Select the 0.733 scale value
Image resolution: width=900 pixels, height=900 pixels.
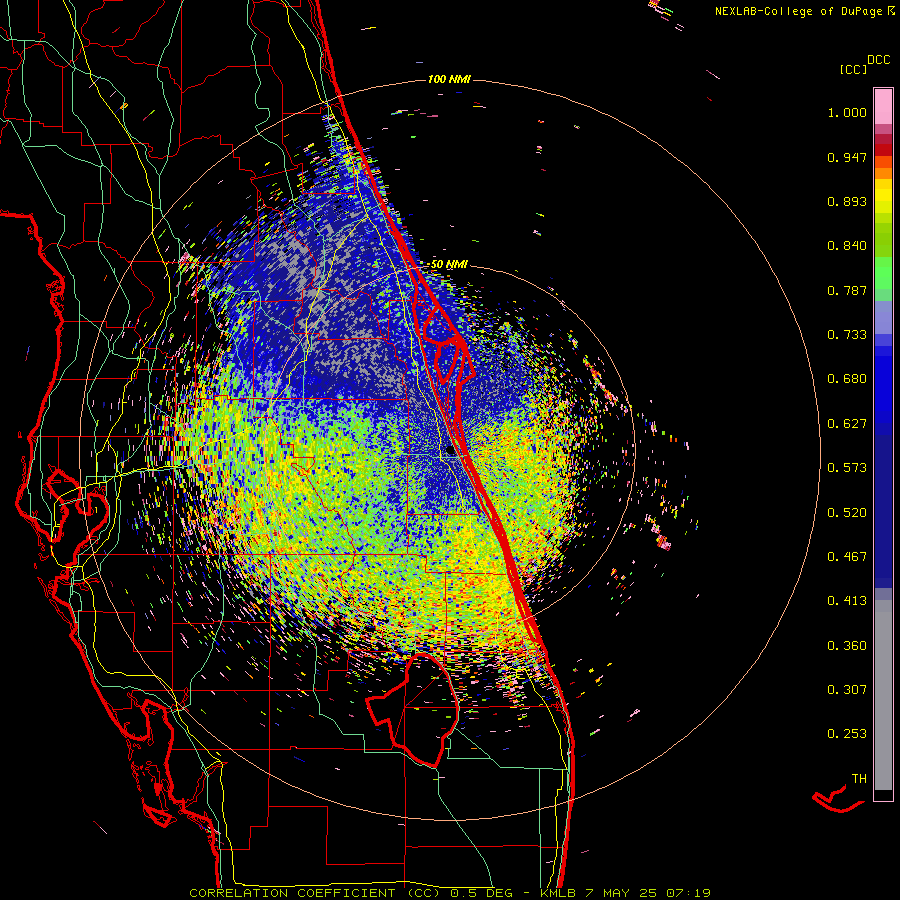coord(847,335)
